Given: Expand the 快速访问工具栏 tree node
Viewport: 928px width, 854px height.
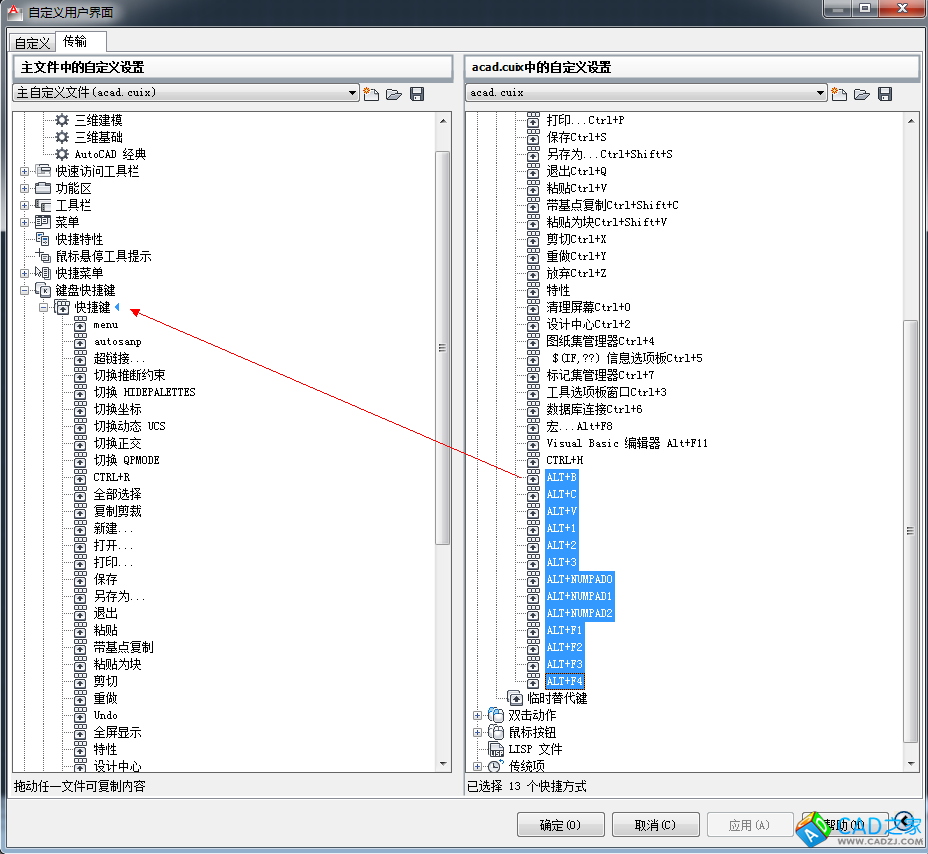Looking at the screenshot, I should point(24,171).
